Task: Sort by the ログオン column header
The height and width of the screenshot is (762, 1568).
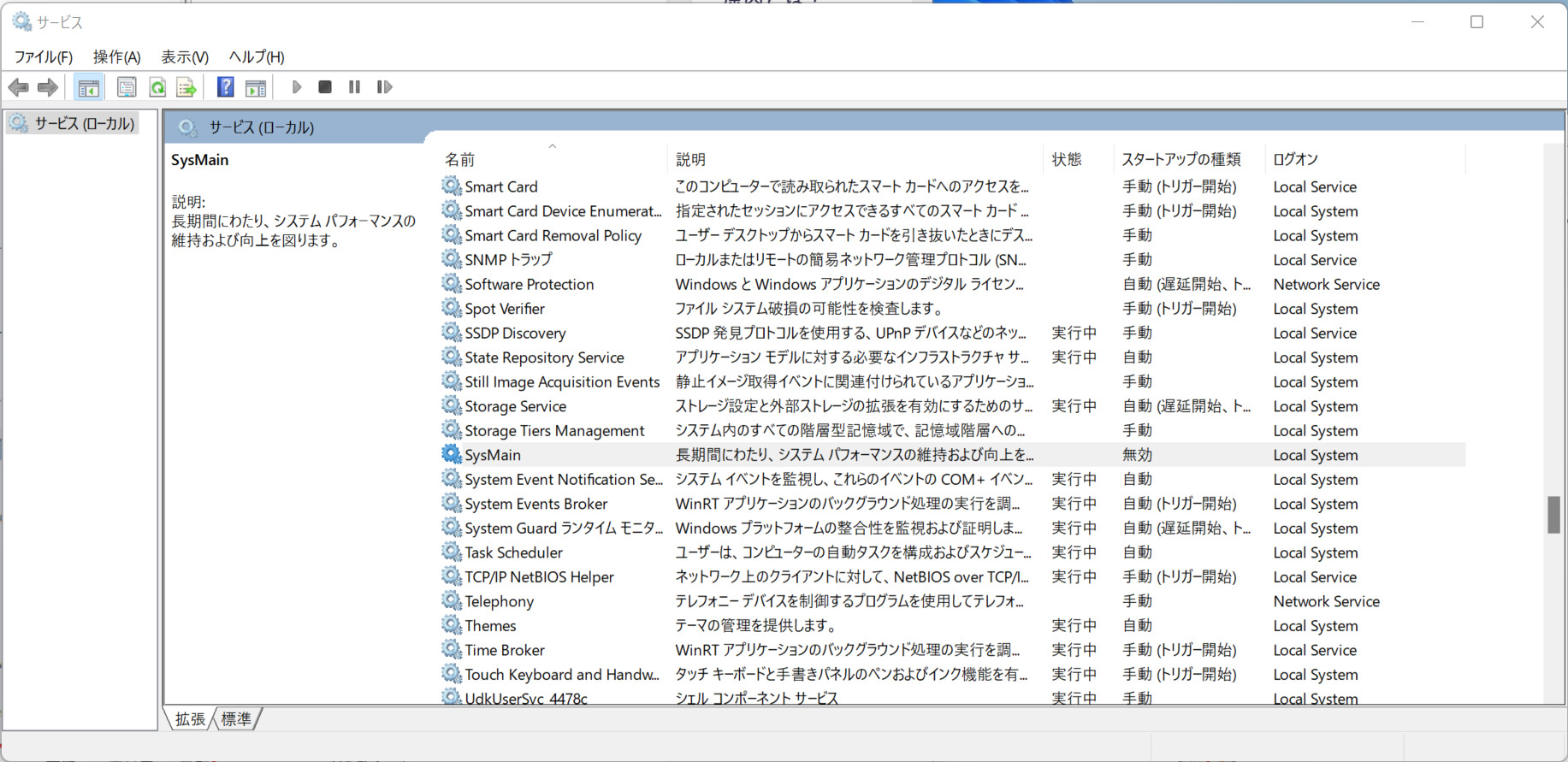Action: click(1366, 159)
